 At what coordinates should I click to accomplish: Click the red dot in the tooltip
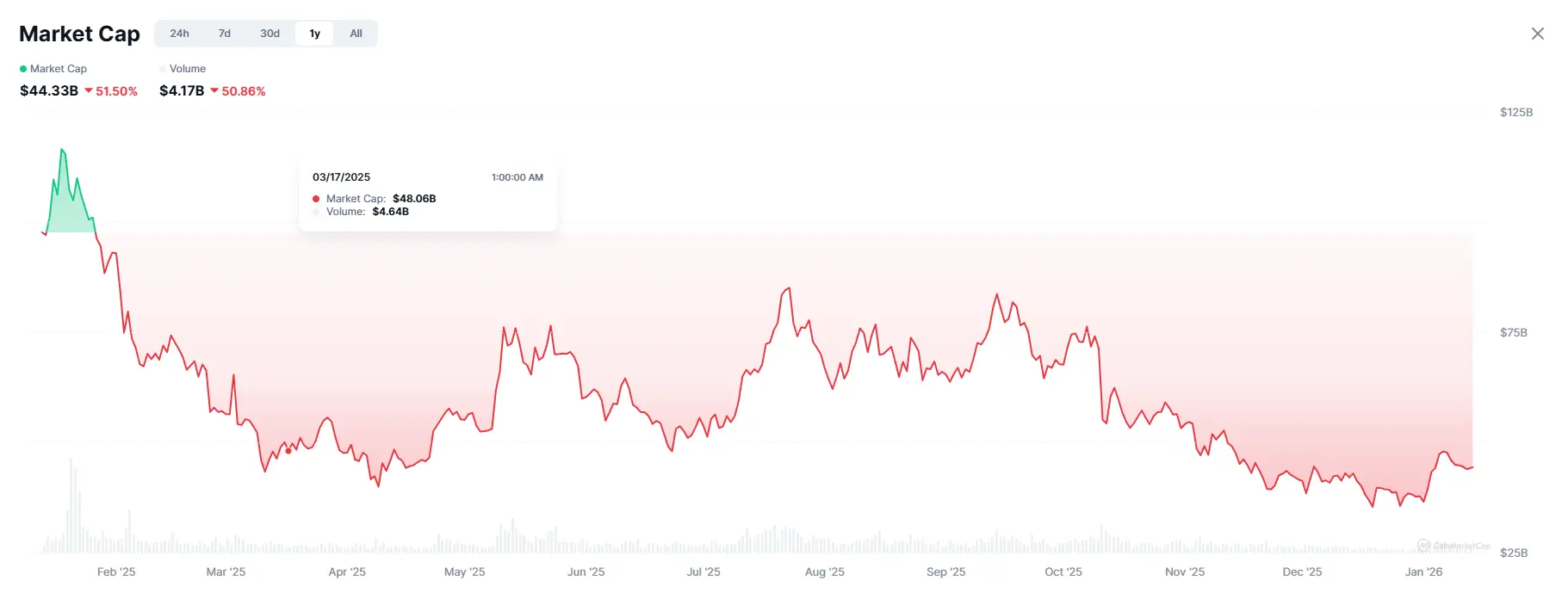316,199
